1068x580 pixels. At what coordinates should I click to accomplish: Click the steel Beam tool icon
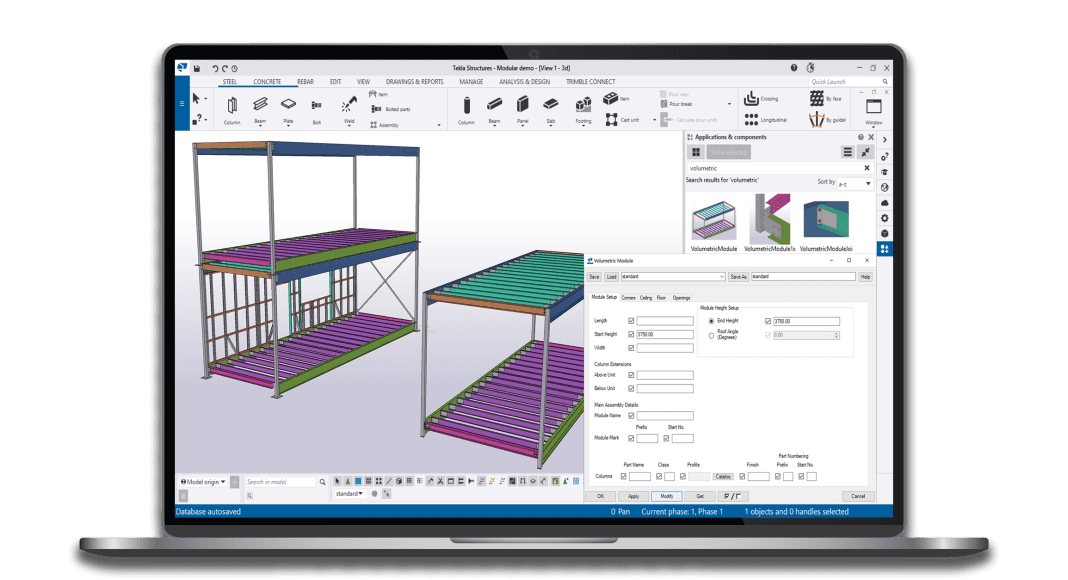point(260,105)
